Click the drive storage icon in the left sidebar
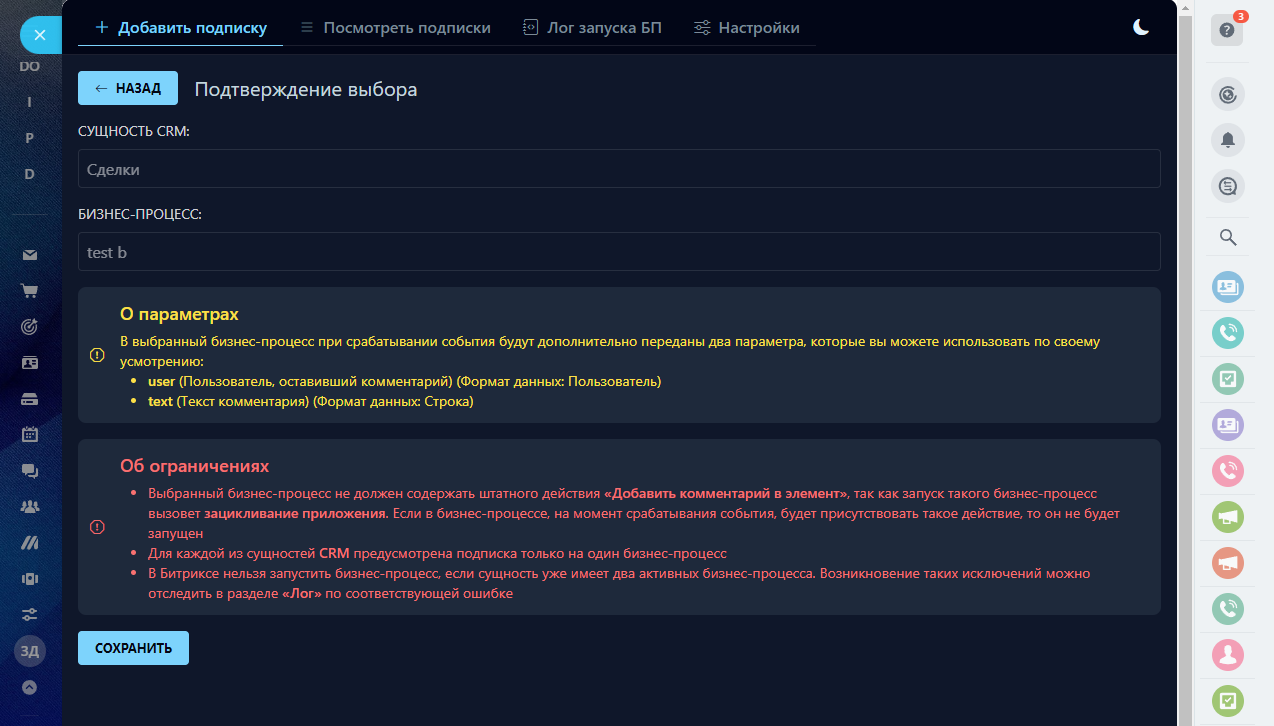 pos(30,398)
